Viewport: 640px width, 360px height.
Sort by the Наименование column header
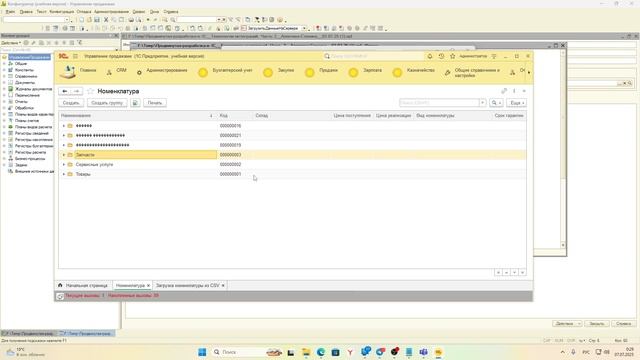[x=137, y=116]
